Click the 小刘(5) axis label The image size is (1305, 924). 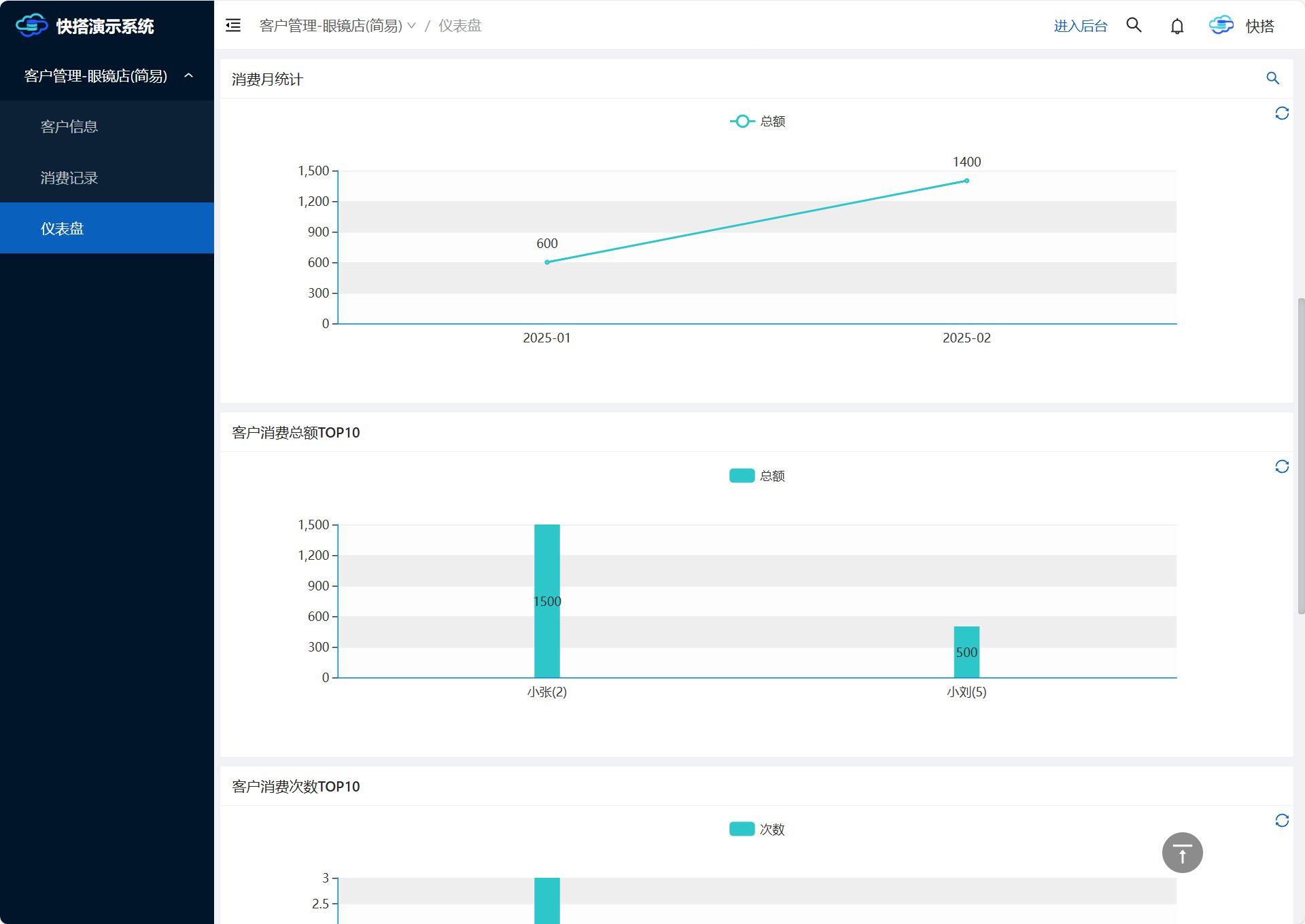[x=967, y=692]
